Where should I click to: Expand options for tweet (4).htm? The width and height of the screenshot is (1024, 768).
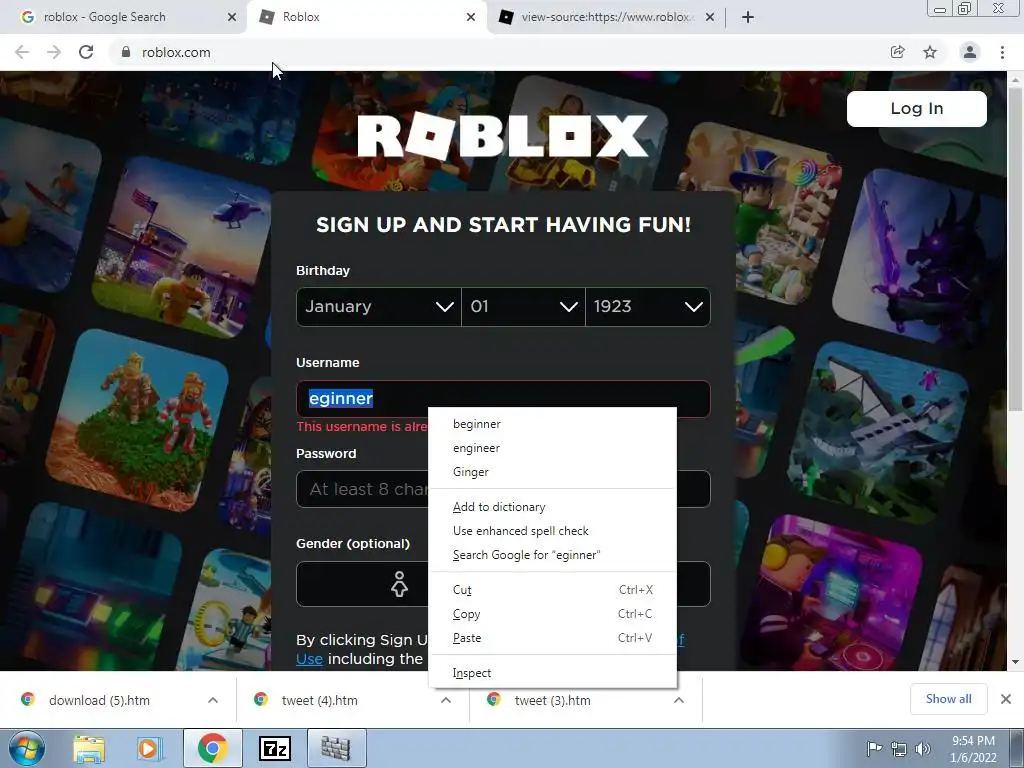click(x=446, y=700)
